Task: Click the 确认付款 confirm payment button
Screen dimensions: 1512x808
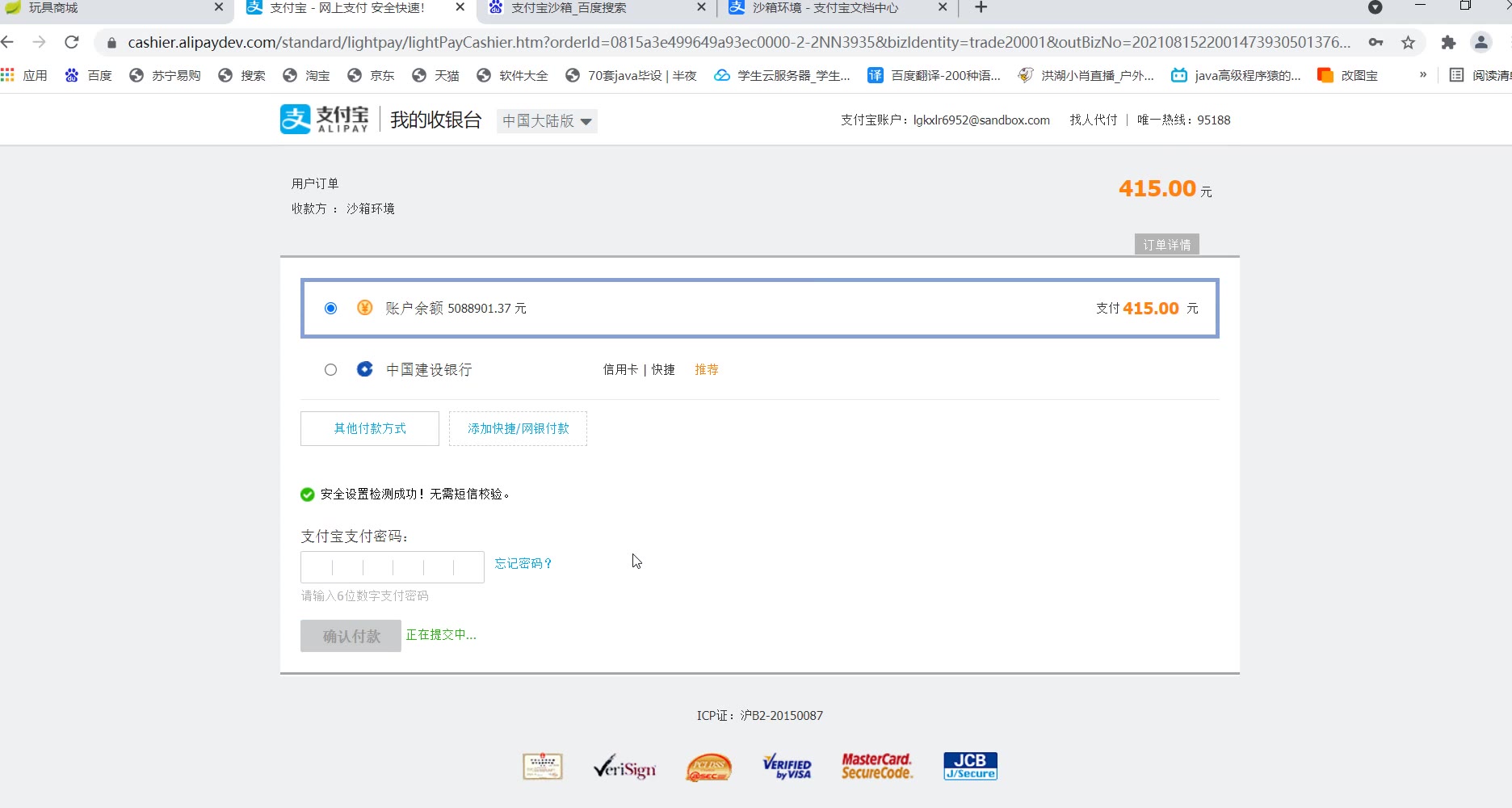Action: pos(351,636)
